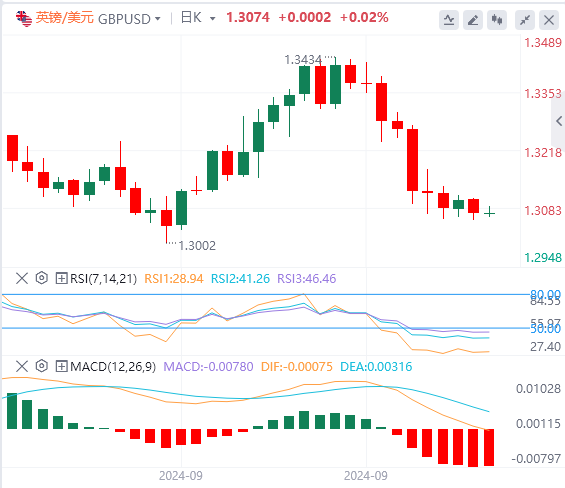
Task: Click the RSI2:41.26 value
Action: tap(240, 279)
